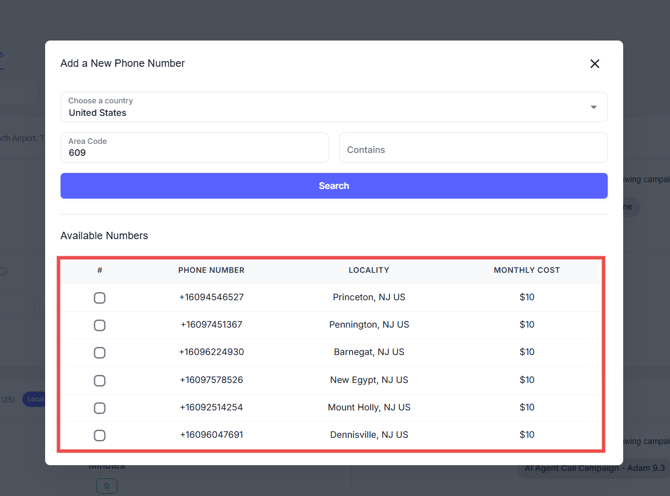Close the Add a New Phone Number dialog
This screenshot has width=670, height=496.
594,64
